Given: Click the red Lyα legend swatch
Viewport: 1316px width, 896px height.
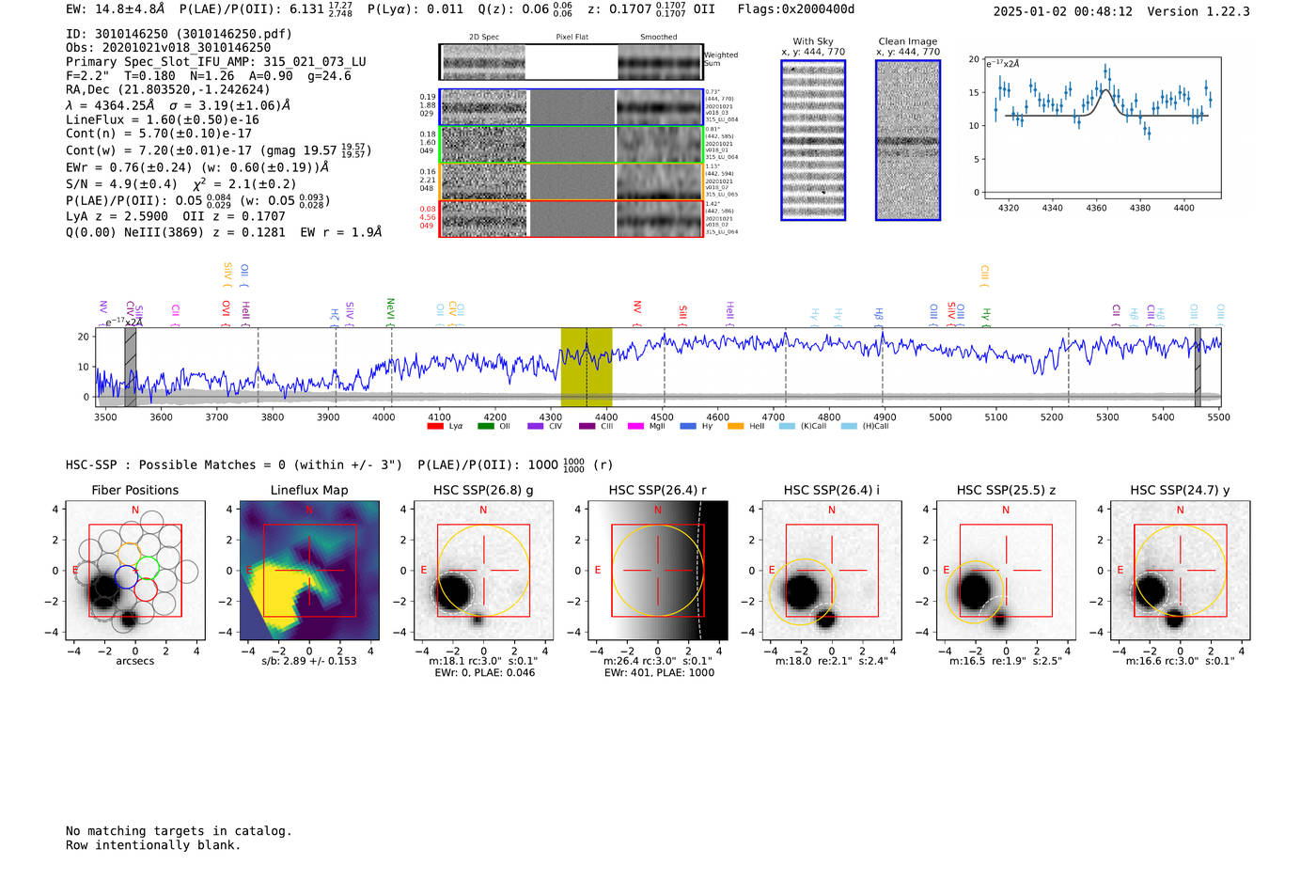Looking at the screenshot, I should pos(434,426).
